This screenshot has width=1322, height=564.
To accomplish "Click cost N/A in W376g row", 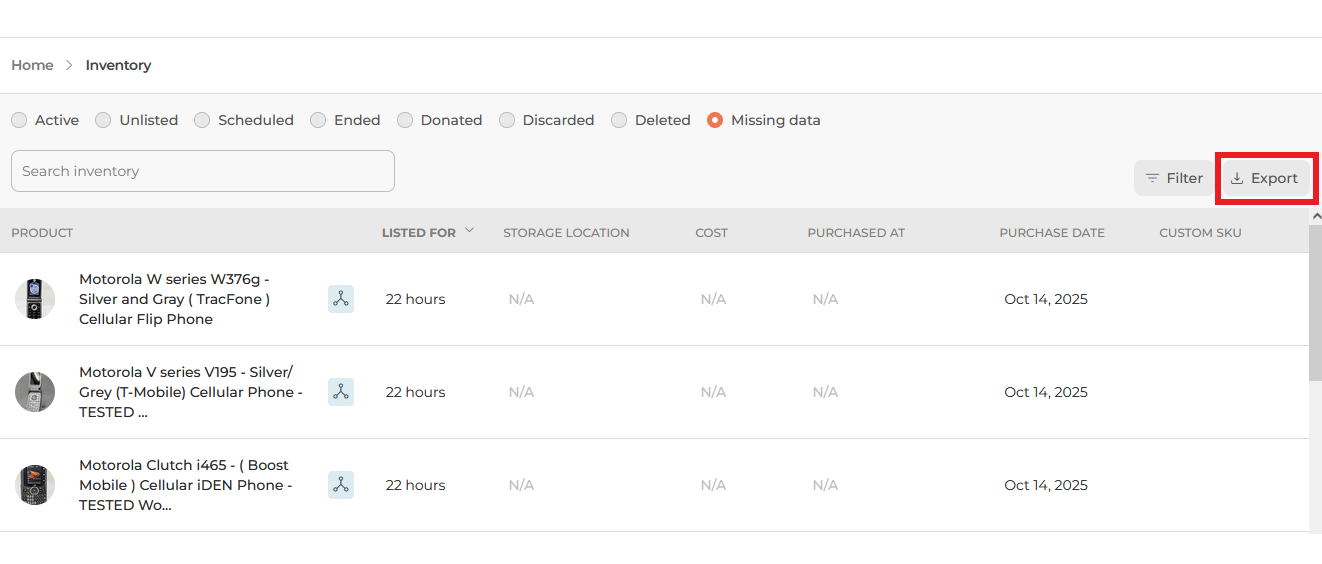I will (x=713, y=299).
